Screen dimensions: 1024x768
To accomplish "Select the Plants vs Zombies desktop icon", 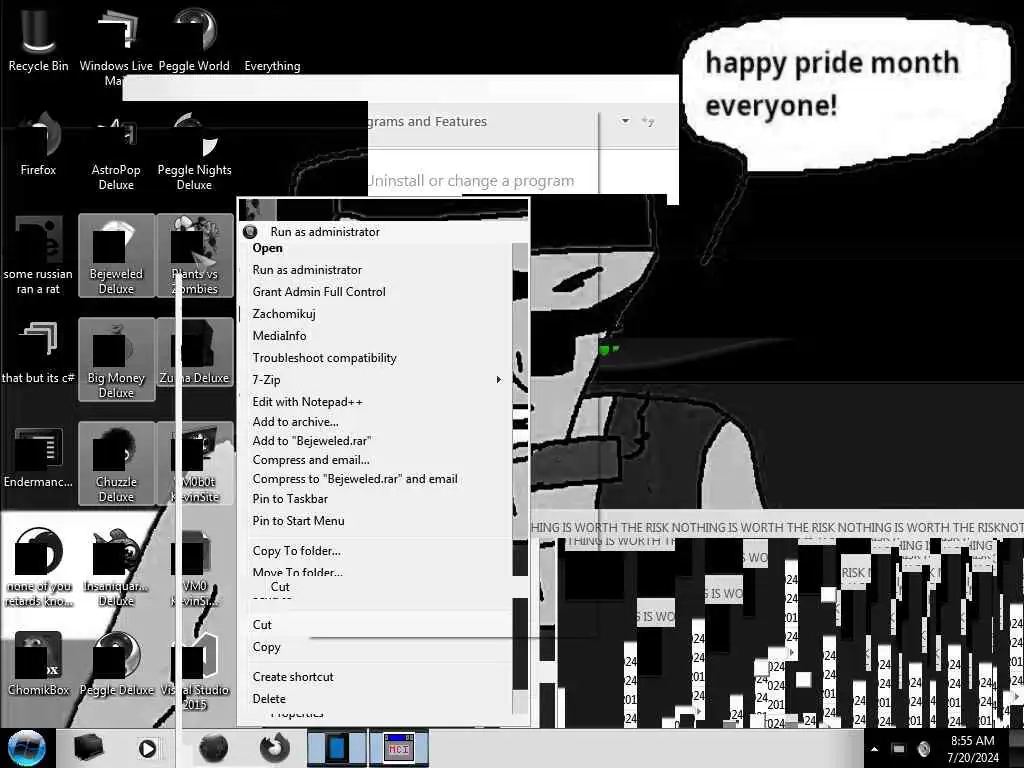I will point(195,255).
